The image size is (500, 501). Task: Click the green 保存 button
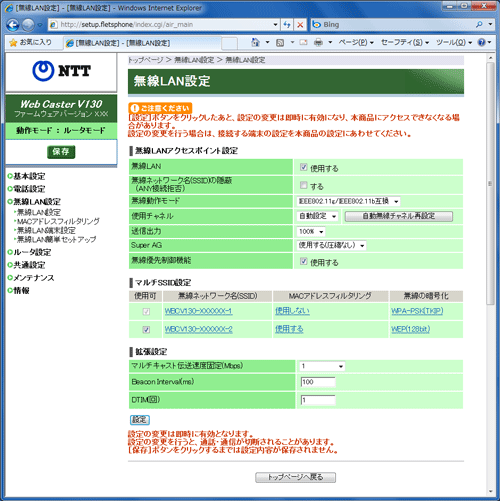click(61, 152)
